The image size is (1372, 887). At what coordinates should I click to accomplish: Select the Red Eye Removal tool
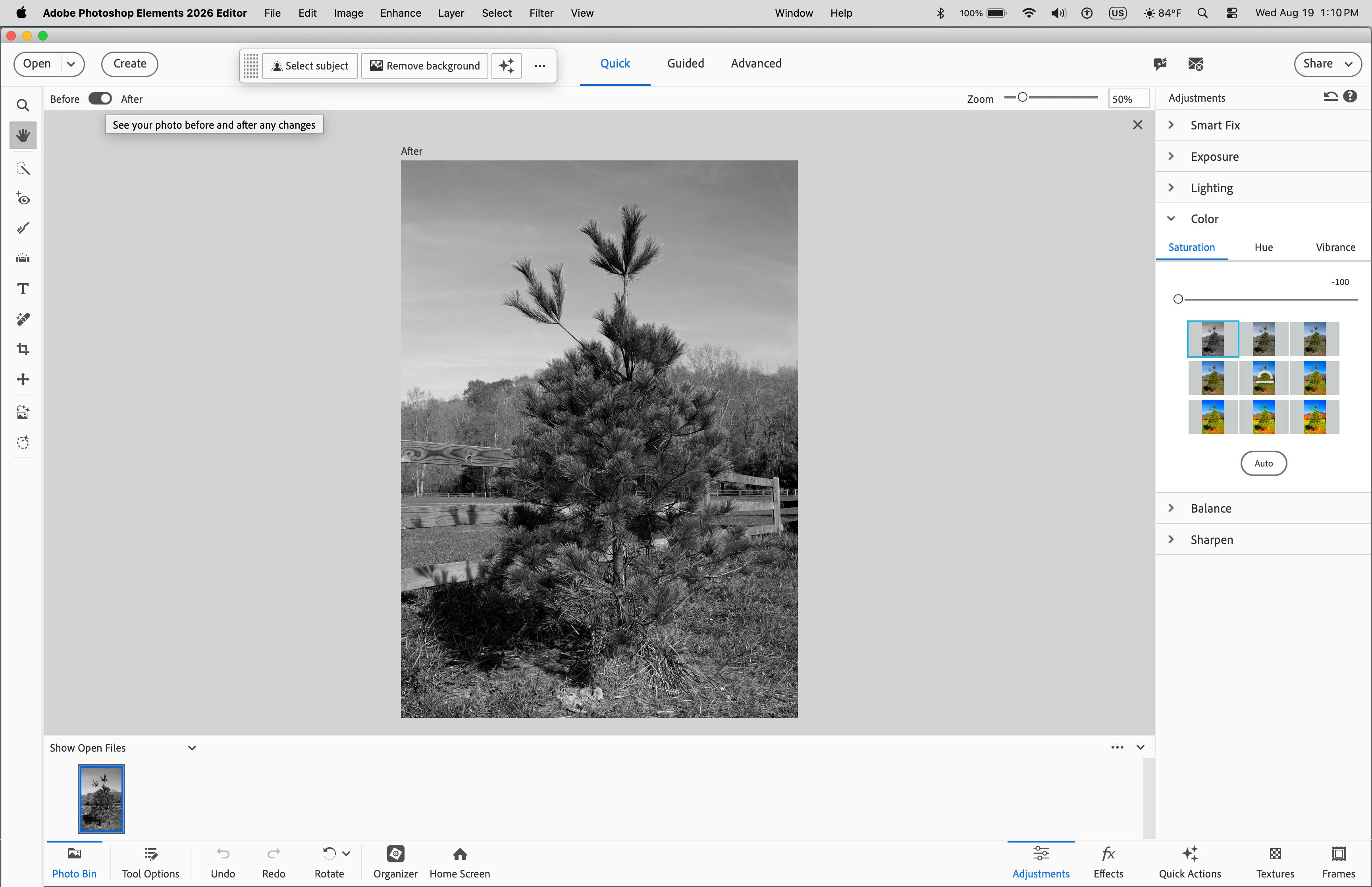[23, 199]
